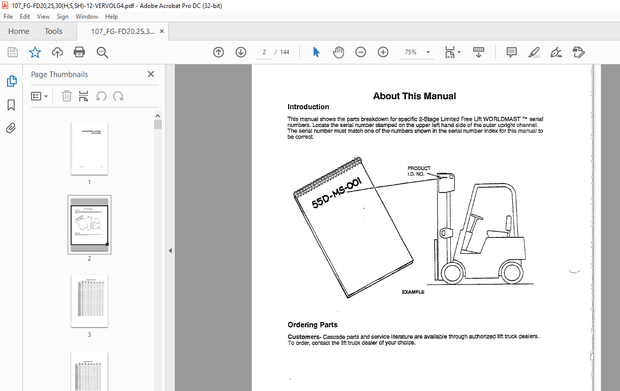Screen dimensions: 620x391
Task: Open the Help menu
Action: coord(112,17)
